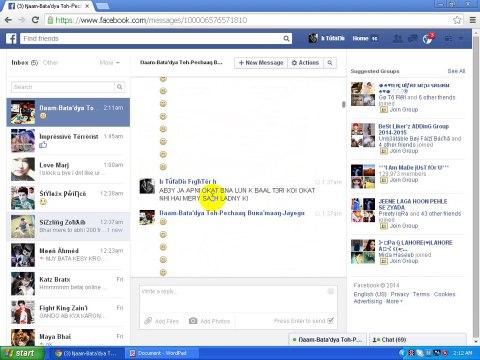Click the message thread scrollbar handle
480x360 pixels.
pyautogui.click(x=343, y=104)
